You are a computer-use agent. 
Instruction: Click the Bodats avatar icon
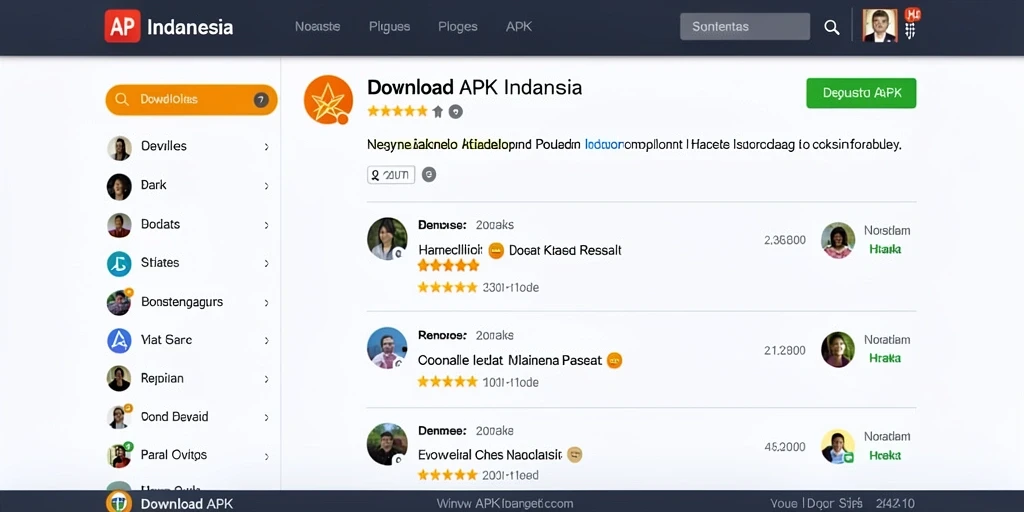pos(120,225)
